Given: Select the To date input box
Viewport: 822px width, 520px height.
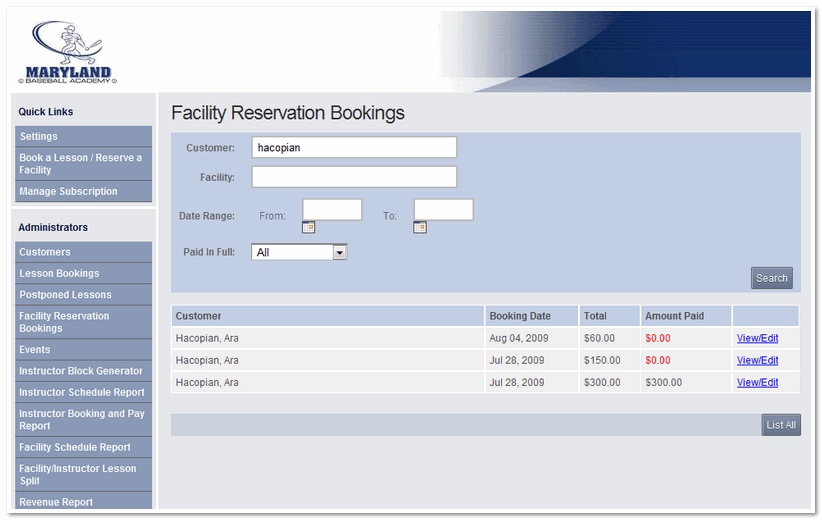Looking at the screenshot, I should (444, 209).
